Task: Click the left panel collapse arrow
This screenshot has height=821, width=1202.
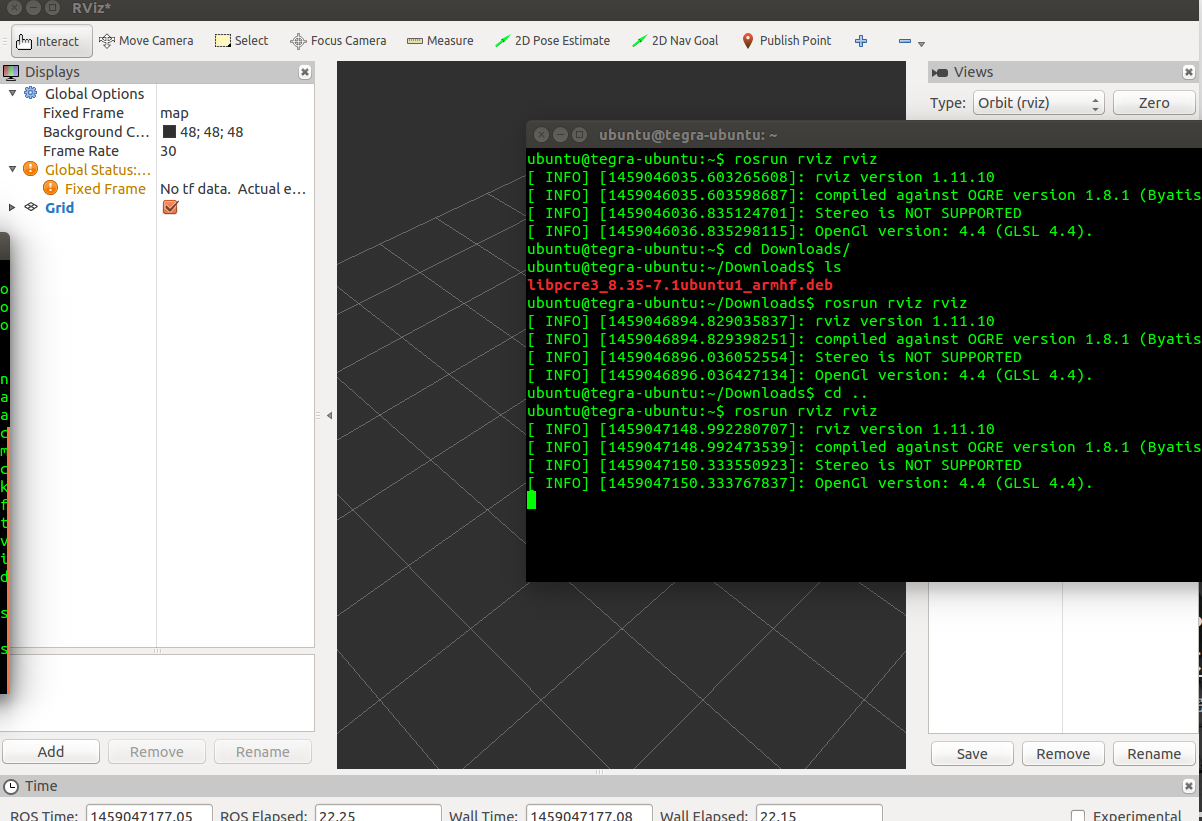Action: tap(329, 415)
